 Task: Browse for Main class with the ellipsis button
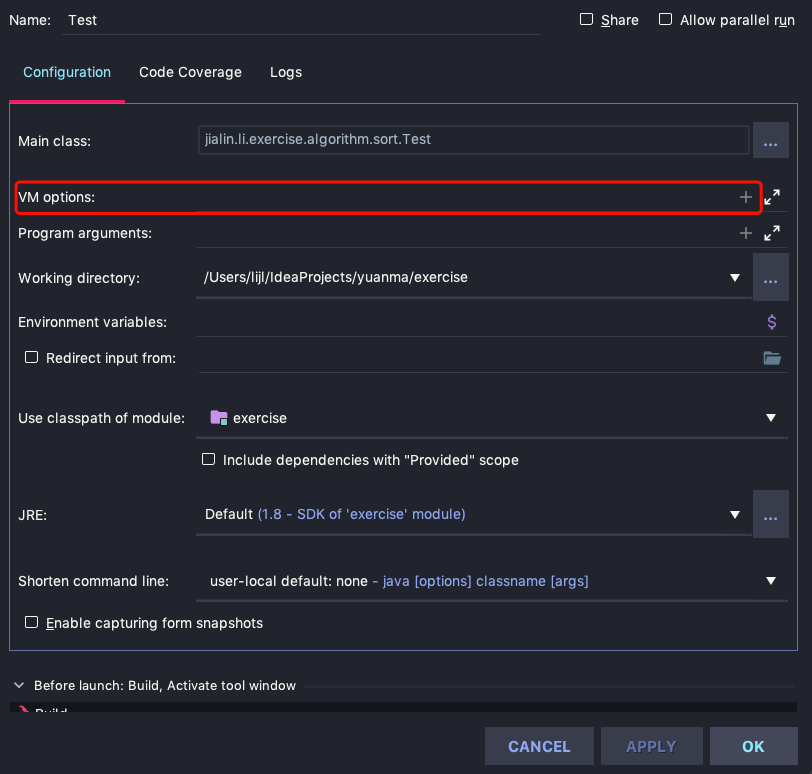point(771,140)
